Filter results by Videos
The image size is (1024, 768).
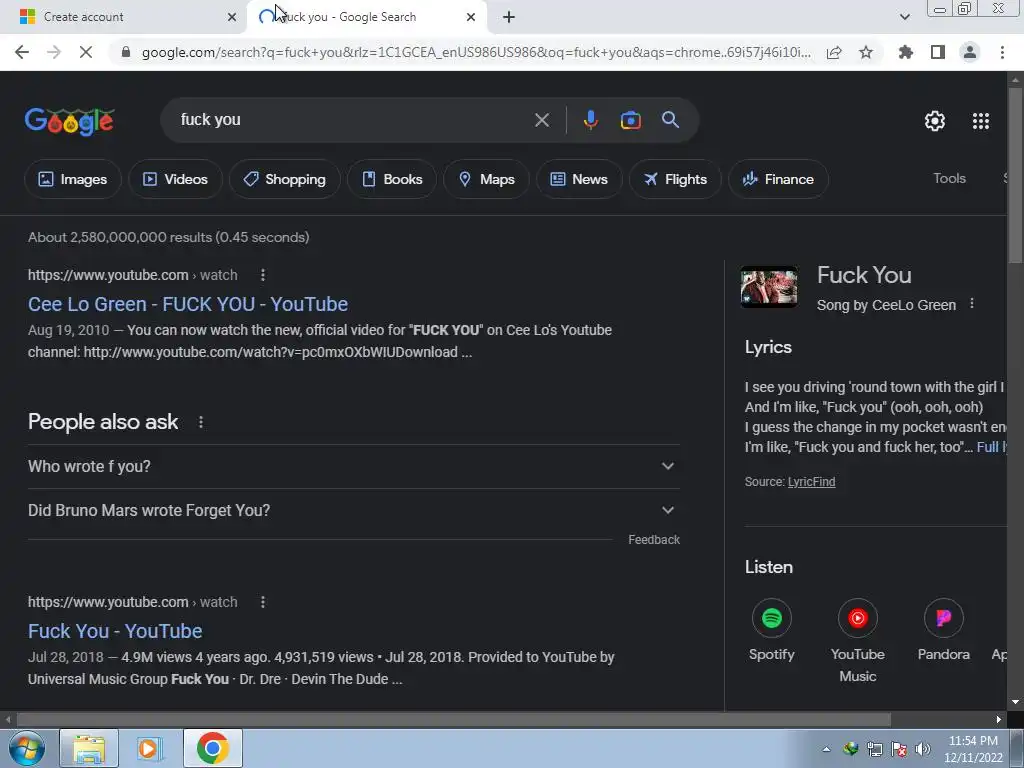pyautogui.click(x=175, y=179)
